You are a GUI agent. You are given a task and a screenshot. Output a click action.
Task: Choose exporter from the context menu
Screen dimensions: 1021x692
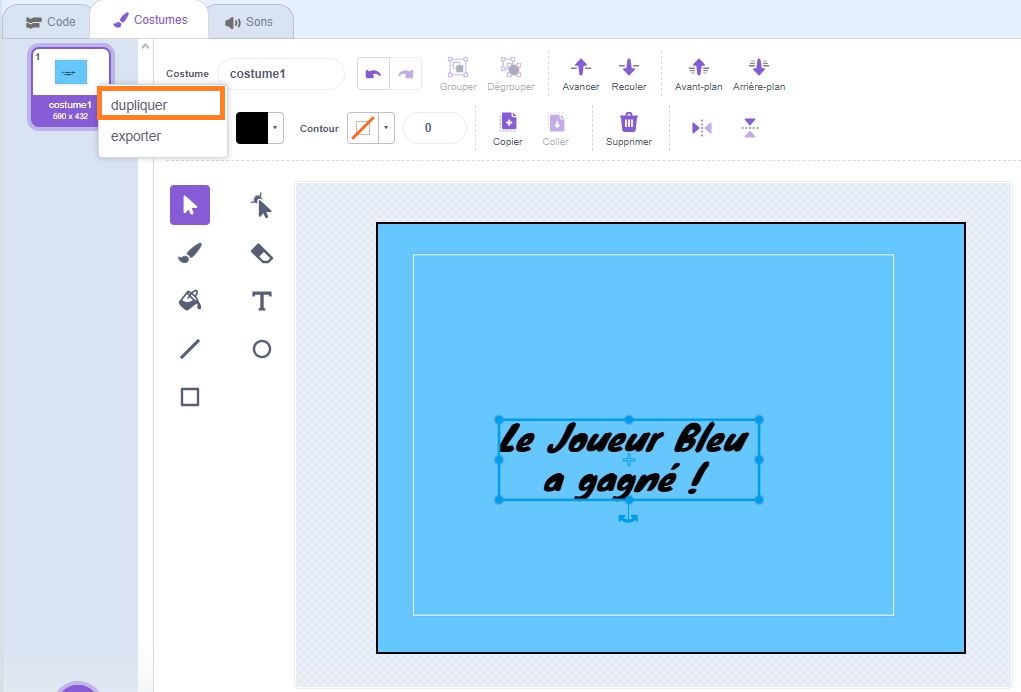point(136,136)
